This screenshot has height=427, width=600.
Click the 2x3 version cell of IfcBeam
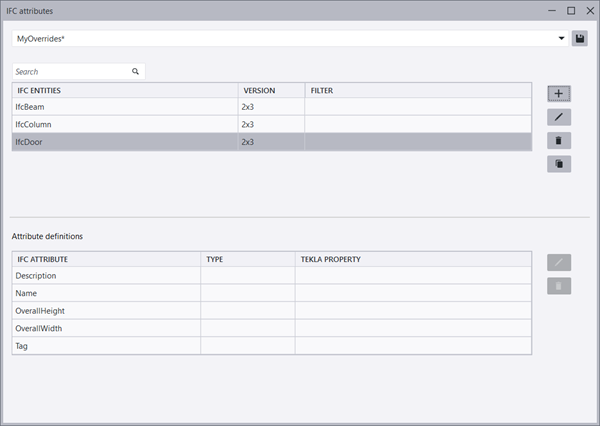click(271, 107)
